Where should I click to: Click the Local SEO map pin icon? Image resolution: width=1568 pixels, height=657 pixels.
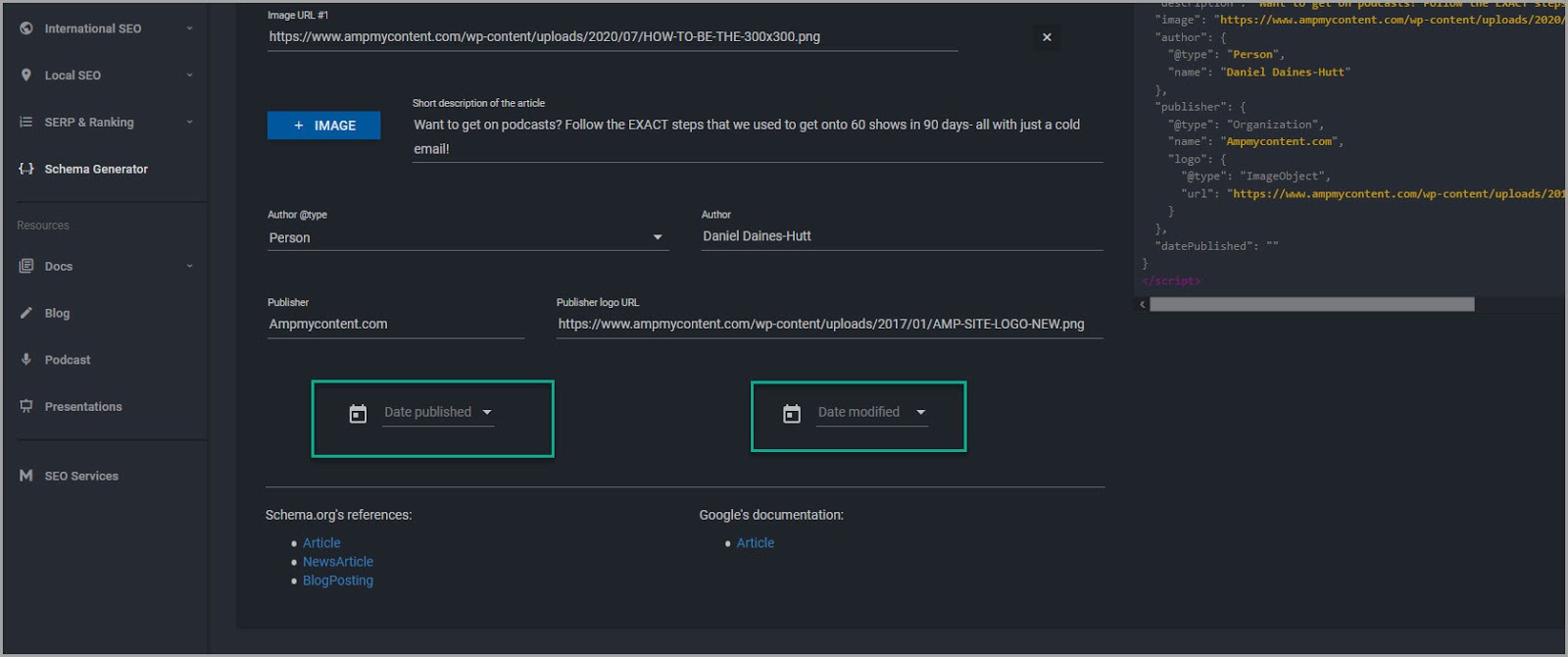tap(26, 75)
